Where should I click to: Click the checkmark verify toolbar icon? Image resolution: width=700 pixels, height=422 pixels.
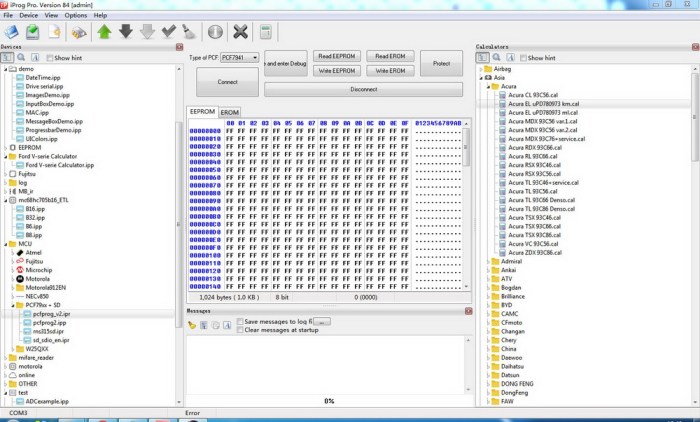point(169,32)
